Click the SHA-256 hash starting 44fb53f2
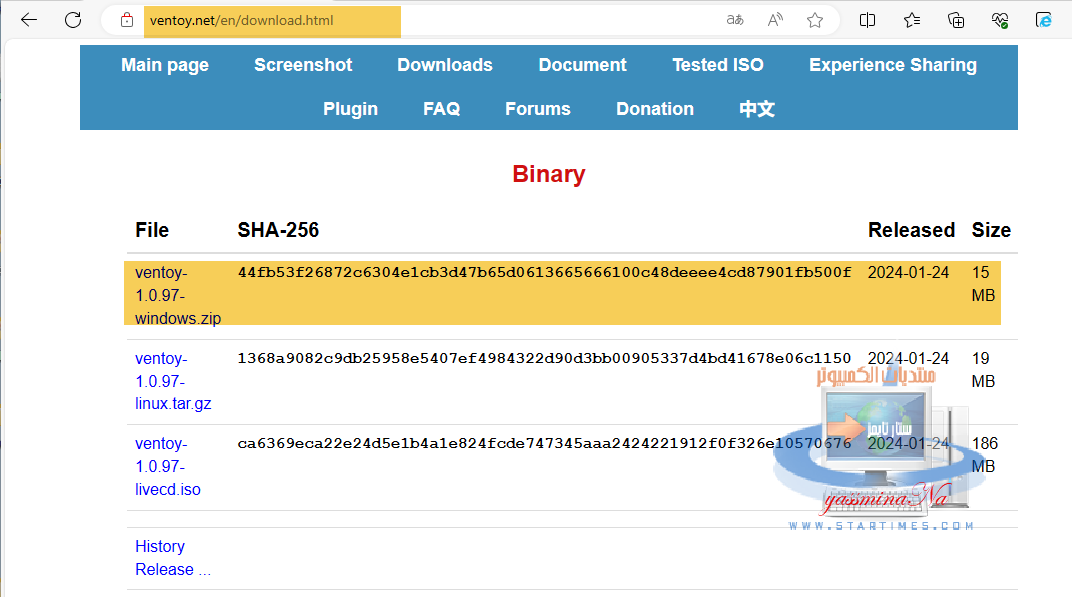The width and height of the screenshot is (1072, 597). pyautogui.click(x=544, y=272)
